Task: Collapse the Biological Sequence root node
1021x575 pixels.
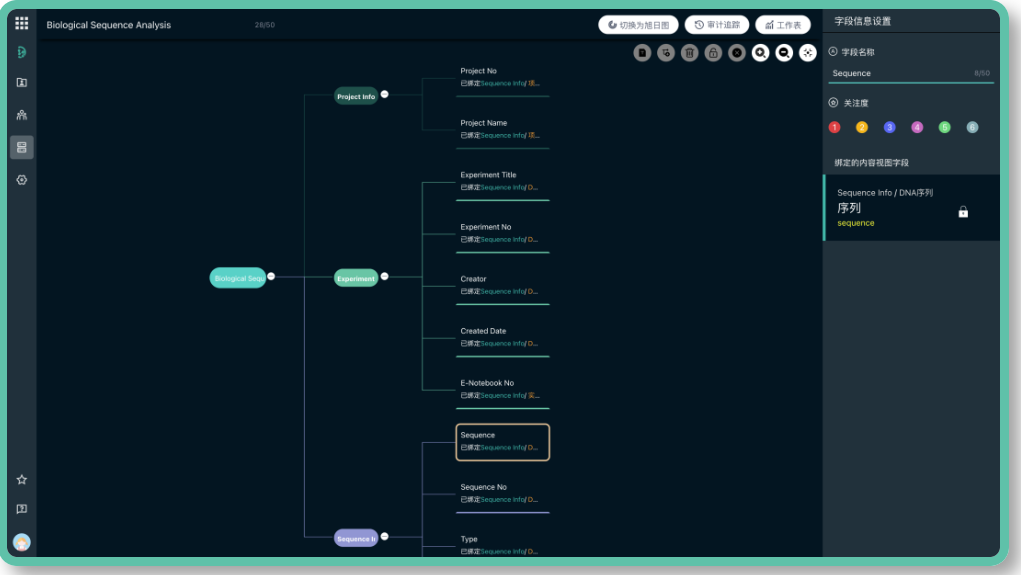Action: tap(271, 277)
